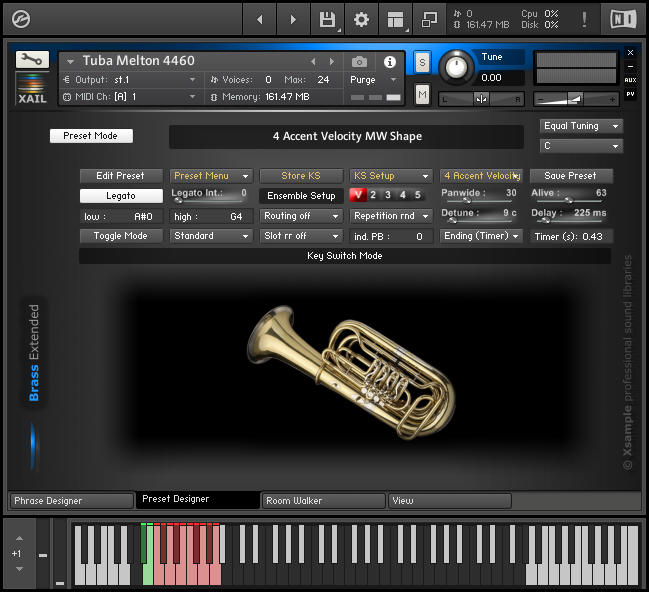Click the Store KS button
This screenshot has width=649, height=592.
(301, 176)
